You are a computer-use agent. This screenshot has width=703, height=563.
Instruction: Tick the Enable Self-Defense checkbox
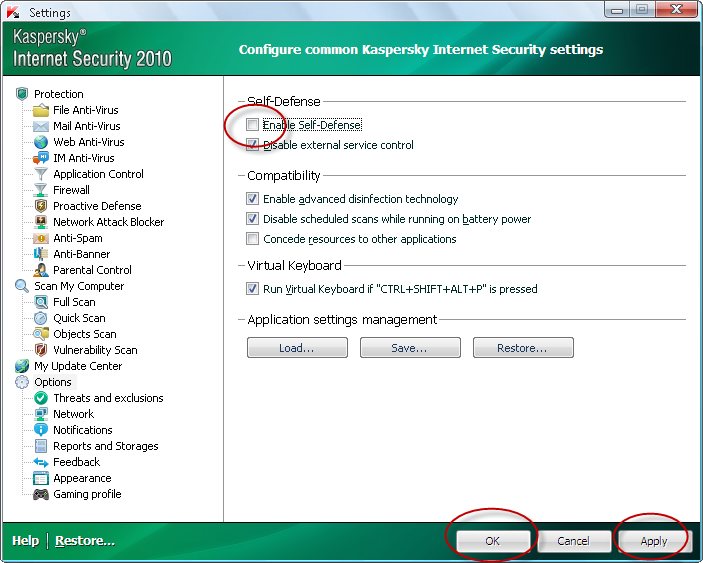(252, 125)
